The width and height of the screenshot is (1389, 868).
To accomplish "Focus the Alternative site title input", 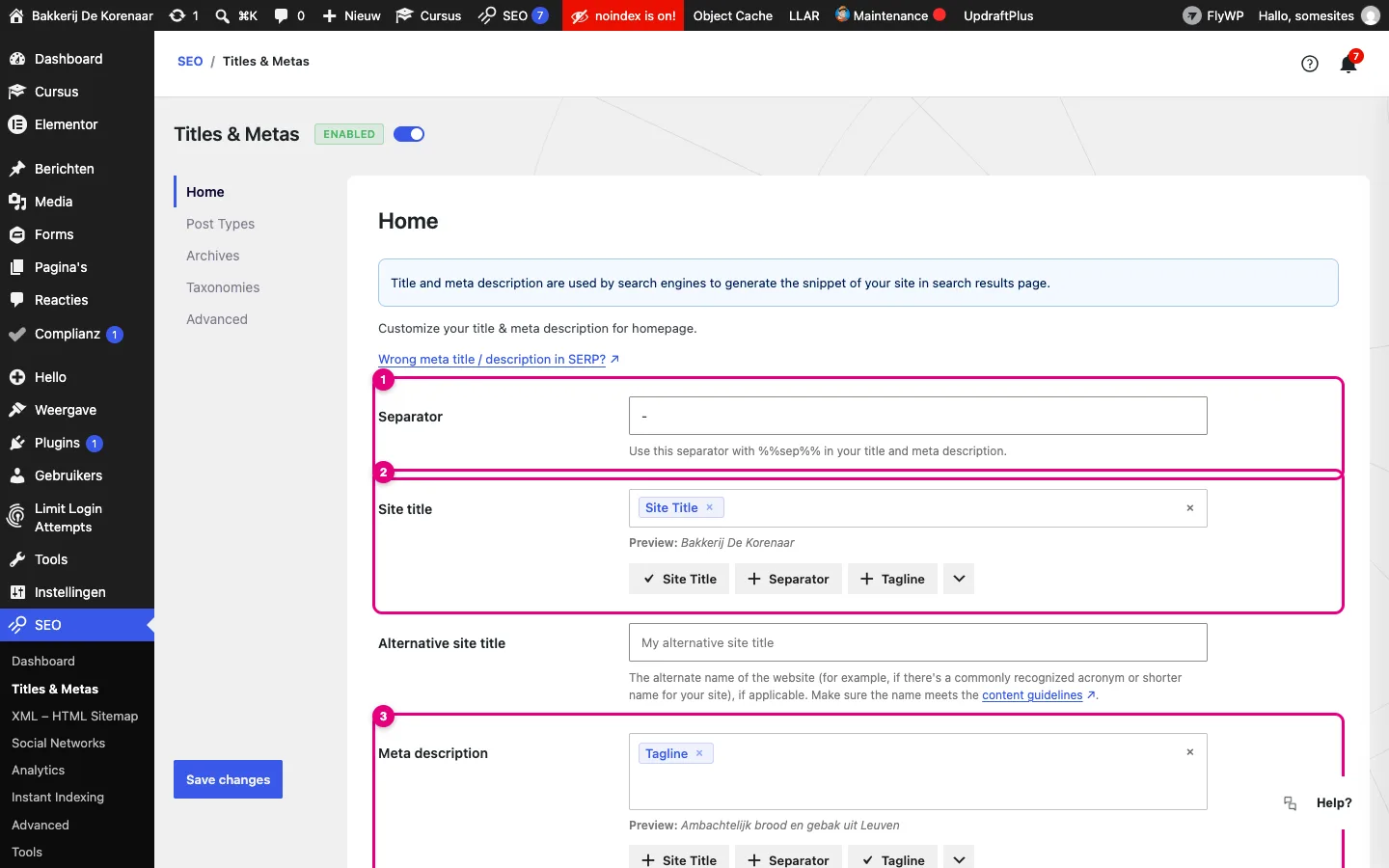I will pos(917,642).
